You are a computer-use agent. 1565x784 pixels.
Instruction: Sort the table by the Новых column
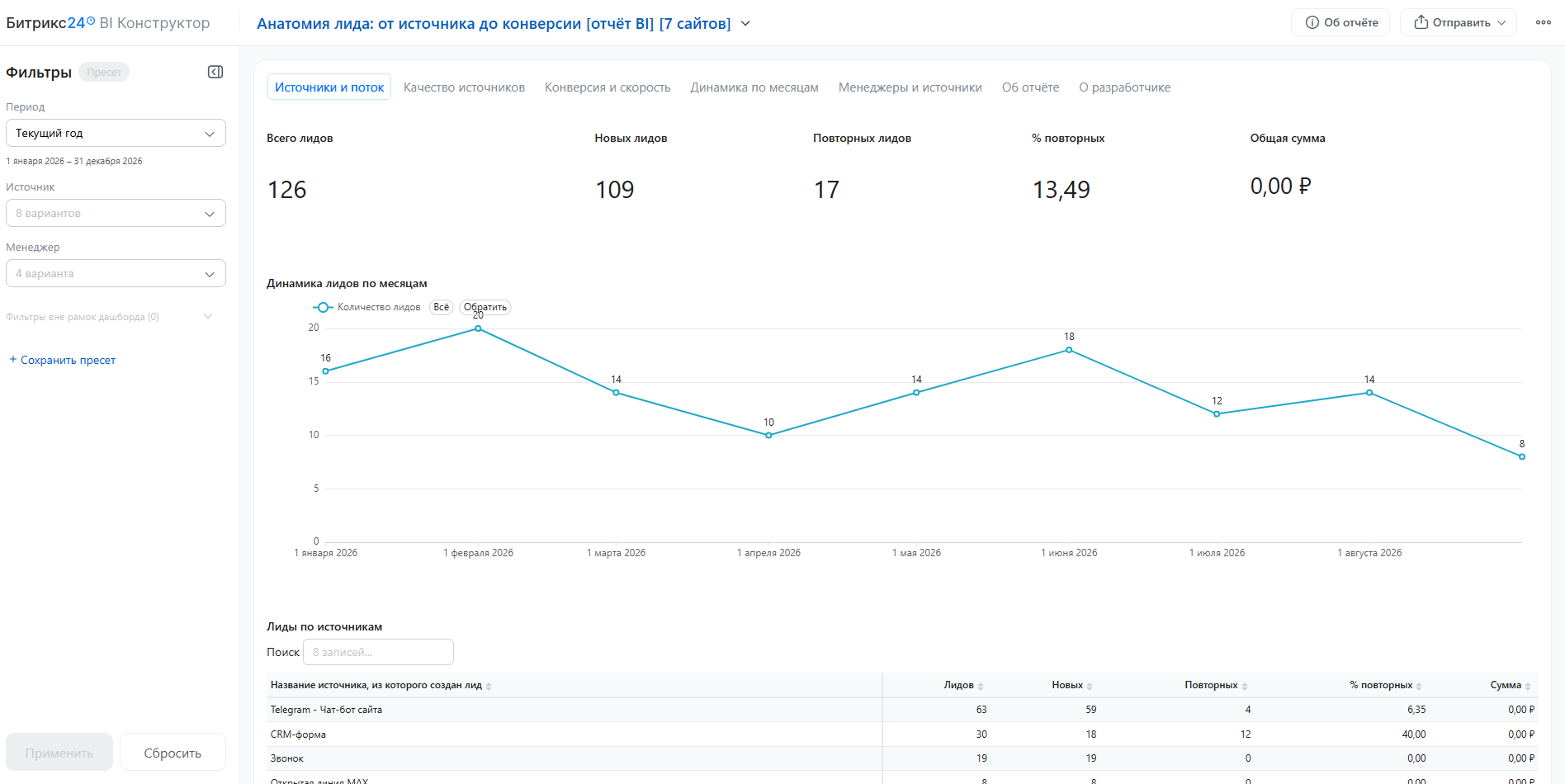1071,685
